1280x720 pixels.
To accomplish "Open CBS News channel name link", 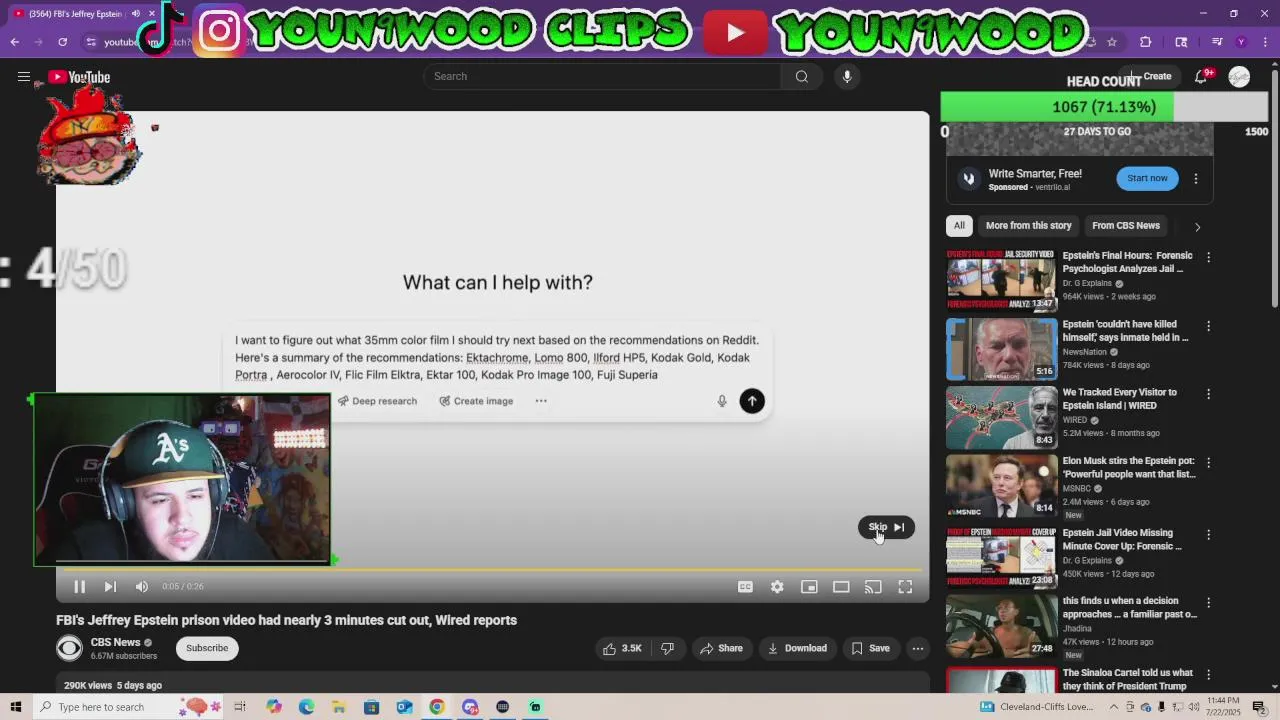I will pyautogui.click(x=115, y=642).
